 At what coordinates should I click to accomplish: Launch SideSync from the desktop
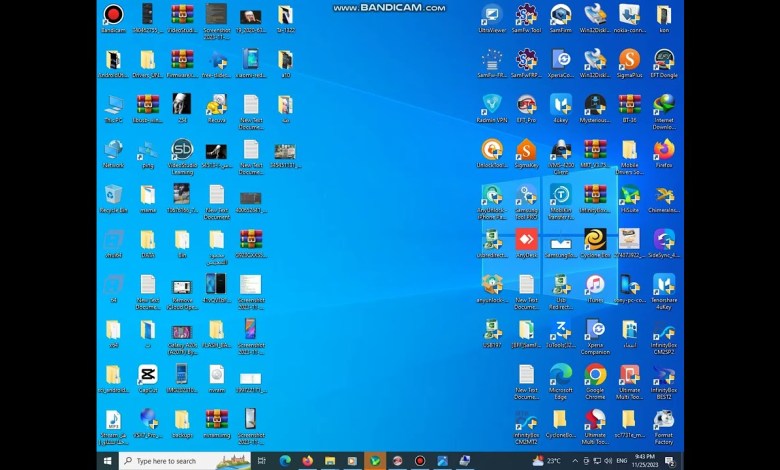[x=664, y=243]
